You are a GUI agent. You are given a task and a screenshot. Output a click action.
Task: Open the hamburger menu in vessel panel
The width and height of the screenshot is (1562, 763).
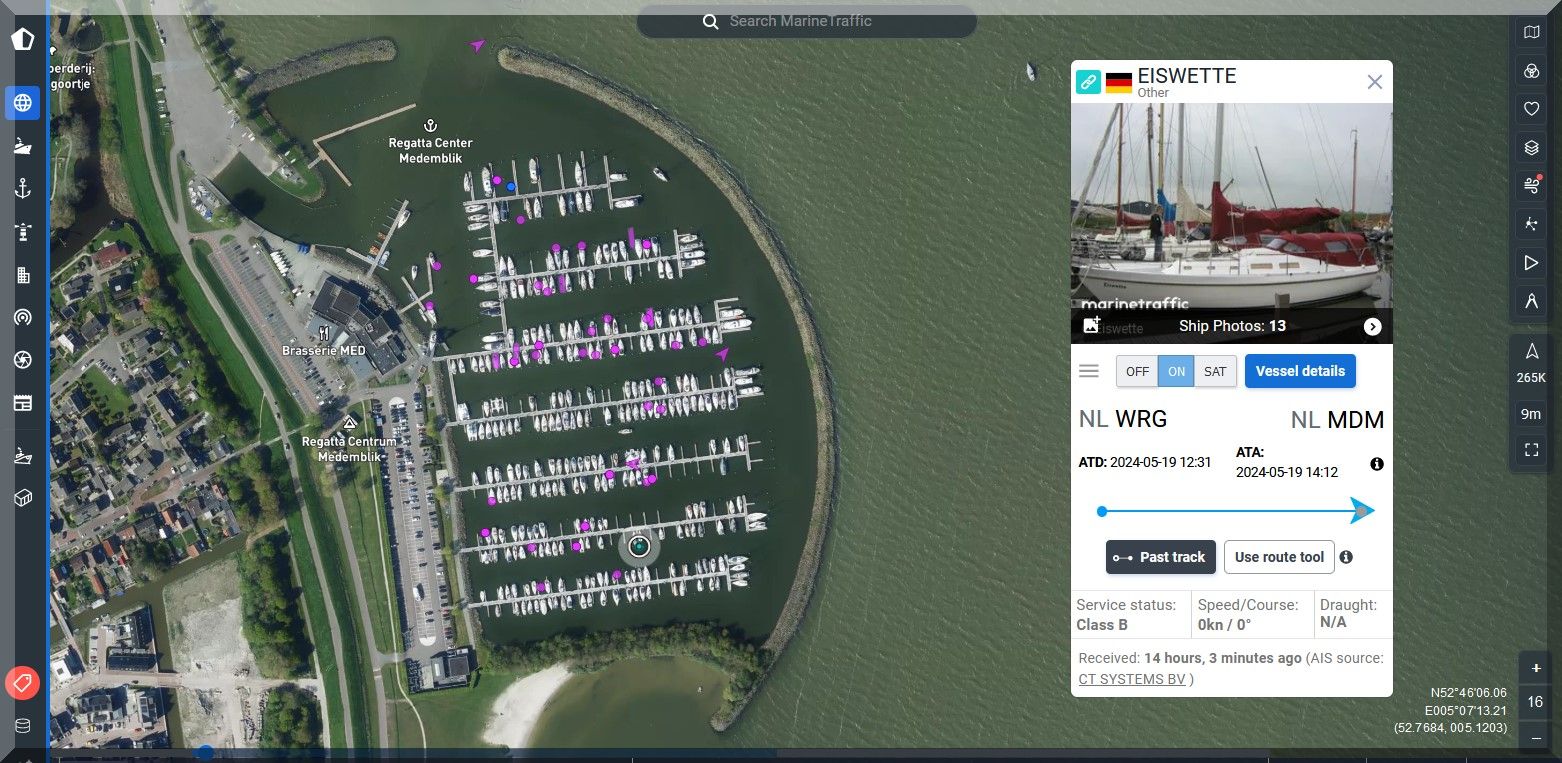[x=1089, y=371]
